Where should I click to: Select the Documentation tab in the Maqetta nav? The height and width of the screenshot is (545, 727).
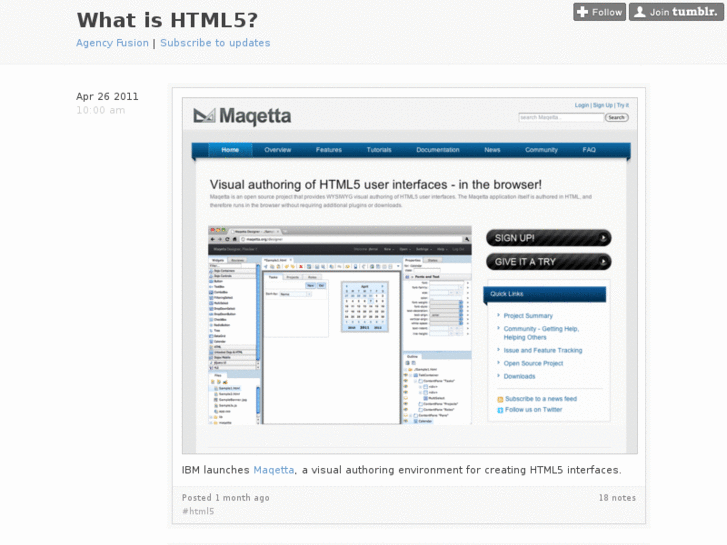coord(438,150)
